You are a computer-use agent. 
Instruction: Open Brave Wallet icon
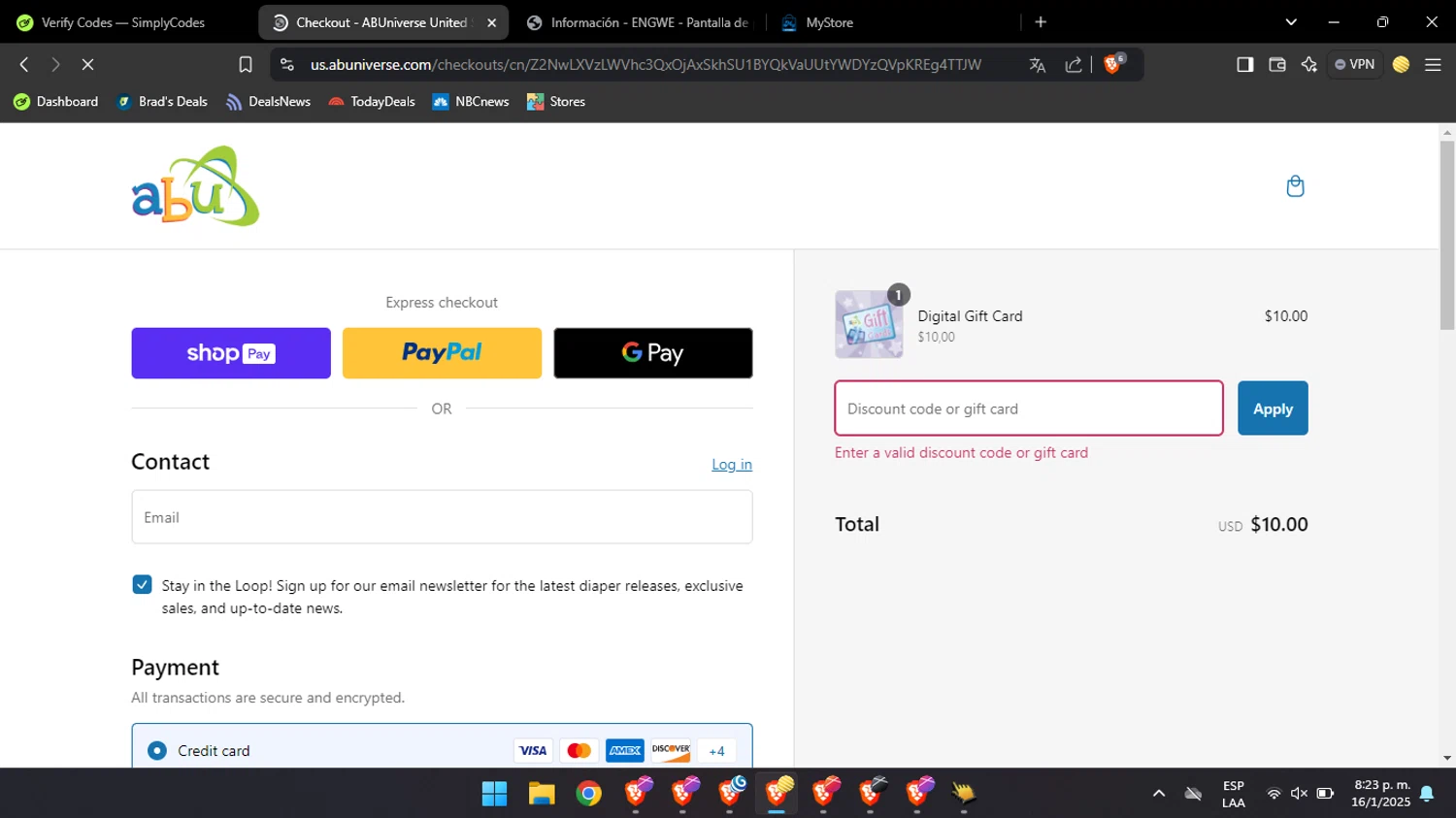click(1277, 64)
